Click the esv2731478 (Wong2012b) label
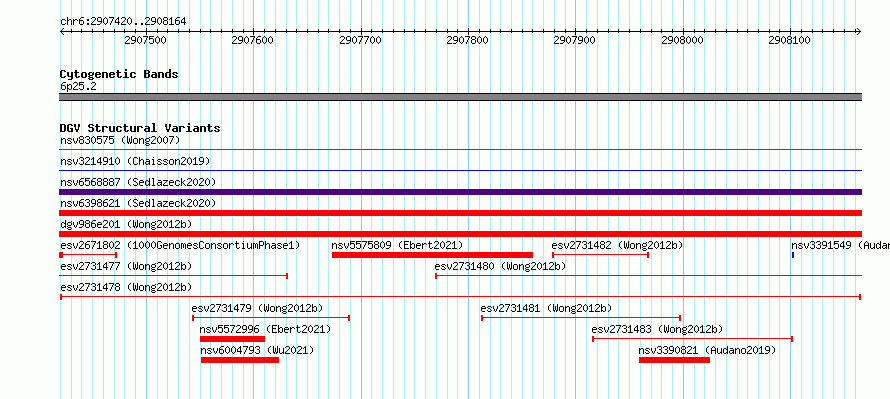Screen dimensions: 890x399 126,287
